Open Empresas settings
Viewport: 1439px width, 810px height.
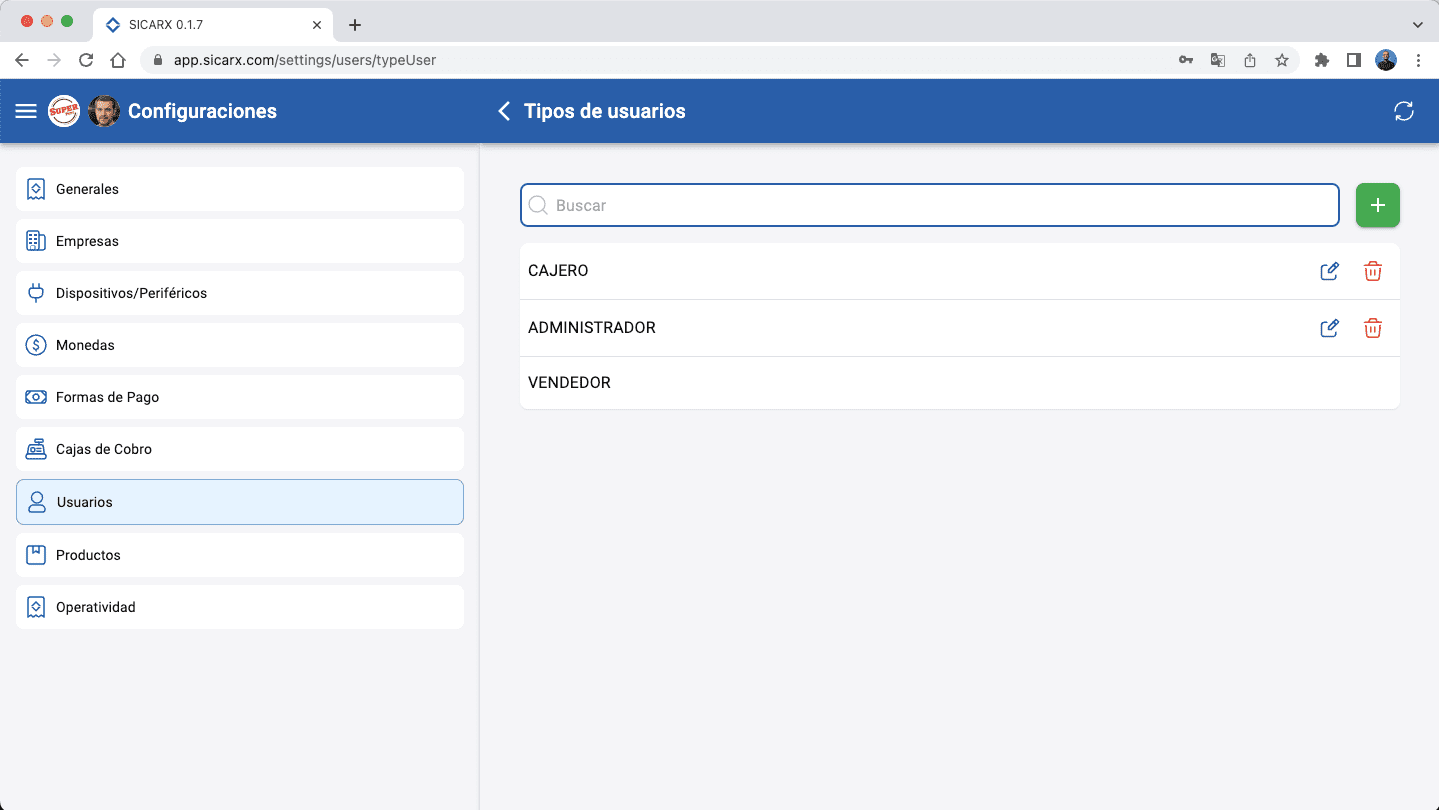pyautogui.click(x=240, y=241)
